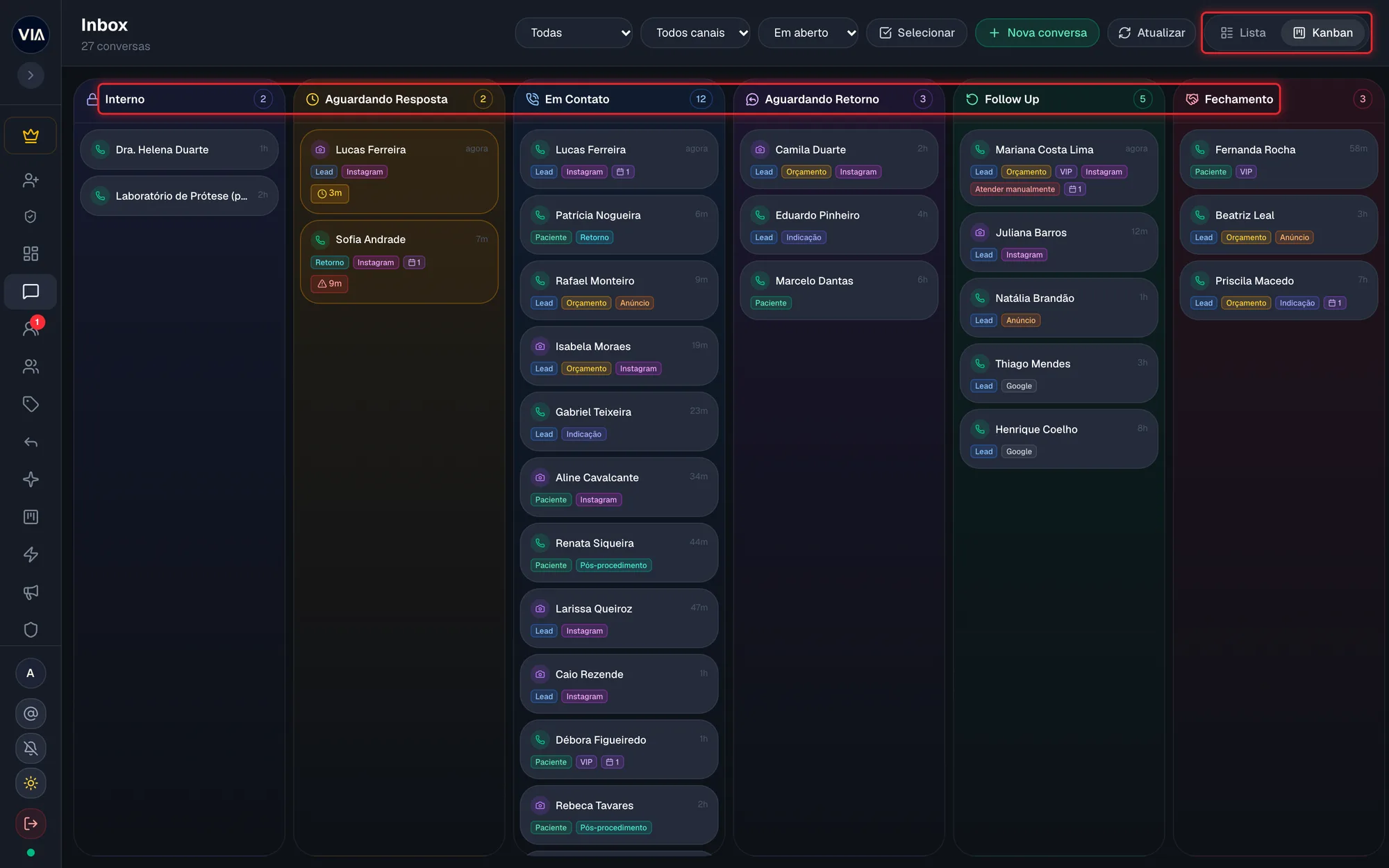Select the chat inbox sidebar icon
The image size is (1389, 868).
tap(31, 292)
